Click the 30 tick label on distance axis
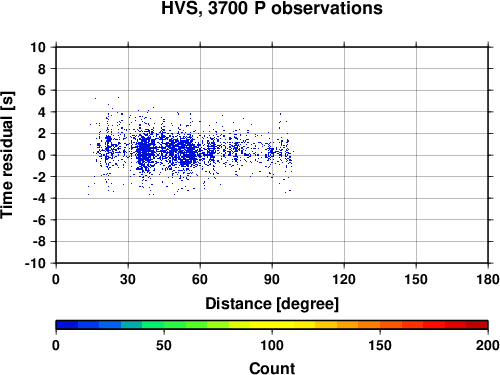 coord(128,279)
